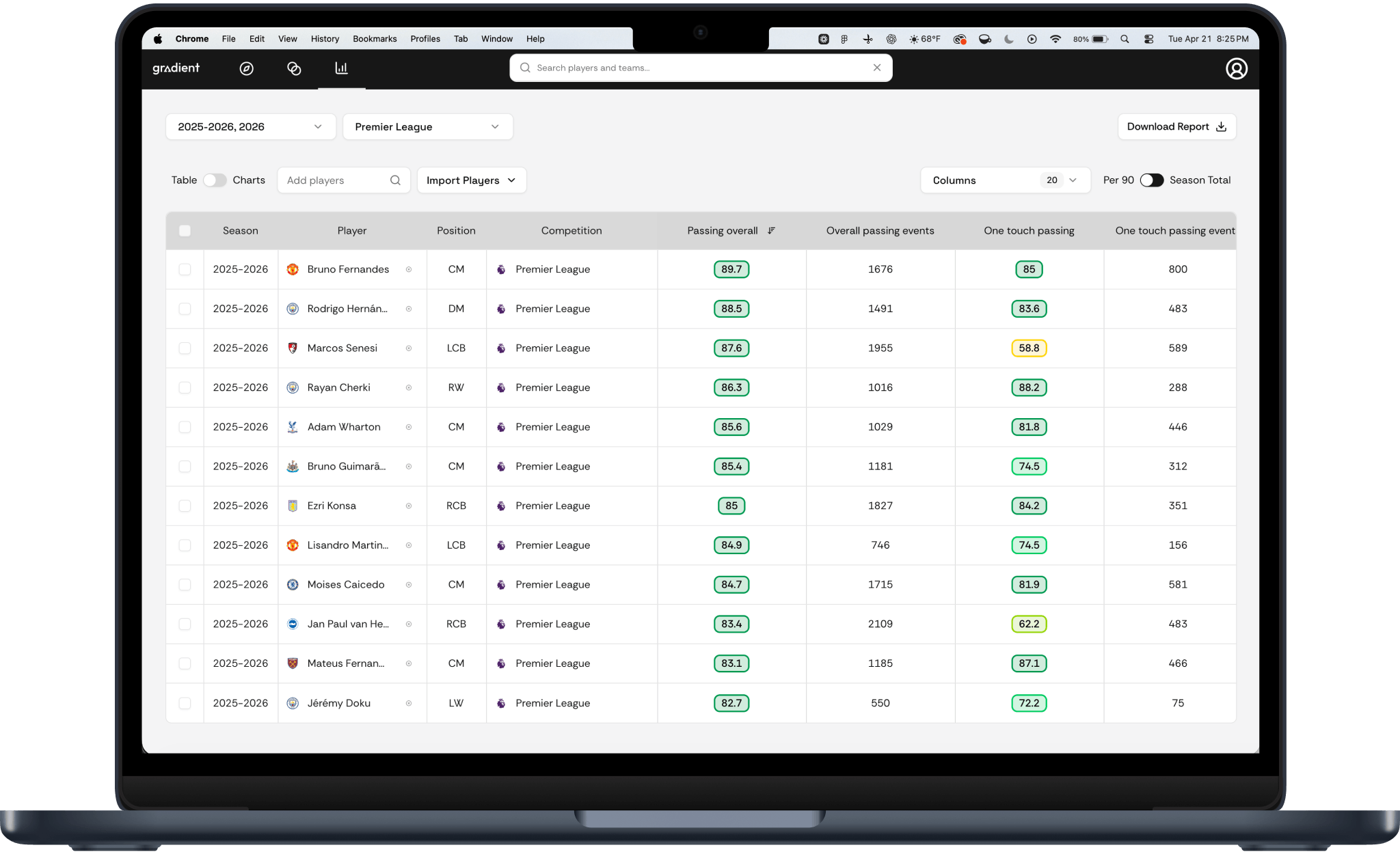Check the select-all header checkbox
This screenshot has height=854, width=1400.
click(185, 231)
